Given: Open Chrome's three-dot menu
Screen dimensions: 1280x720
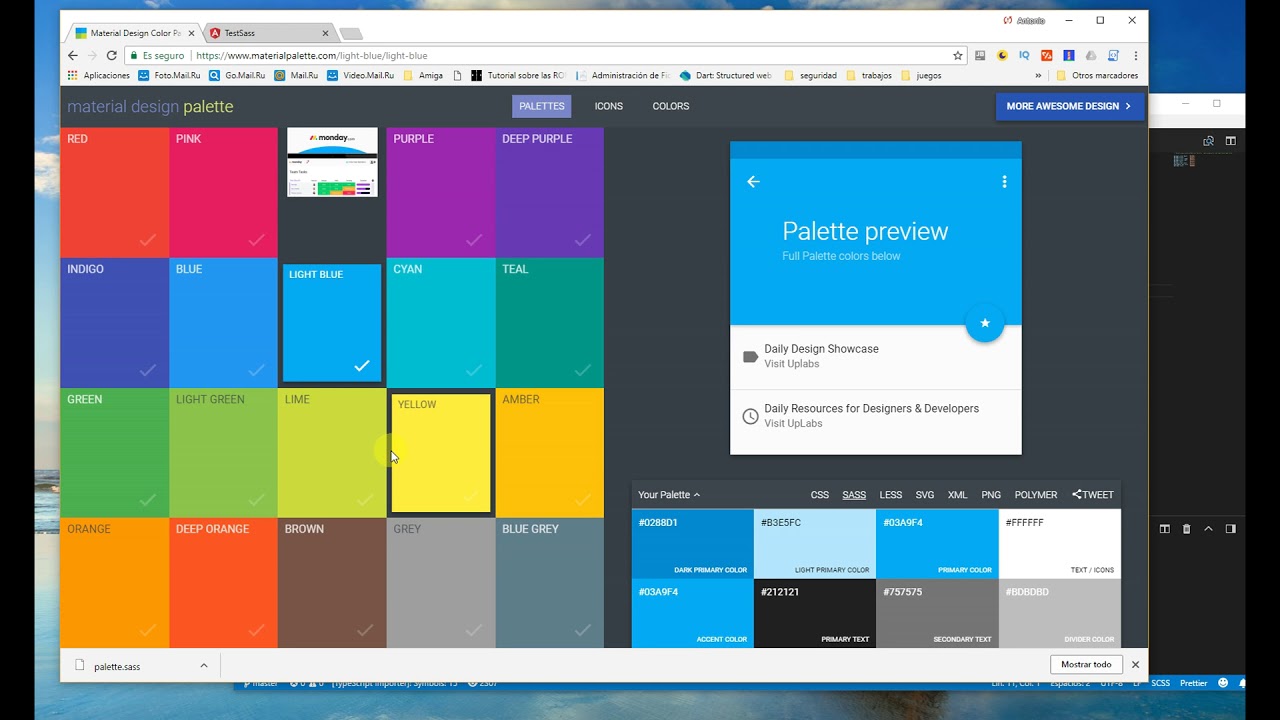Looking at the screenshot, I should pos(1135,56).
